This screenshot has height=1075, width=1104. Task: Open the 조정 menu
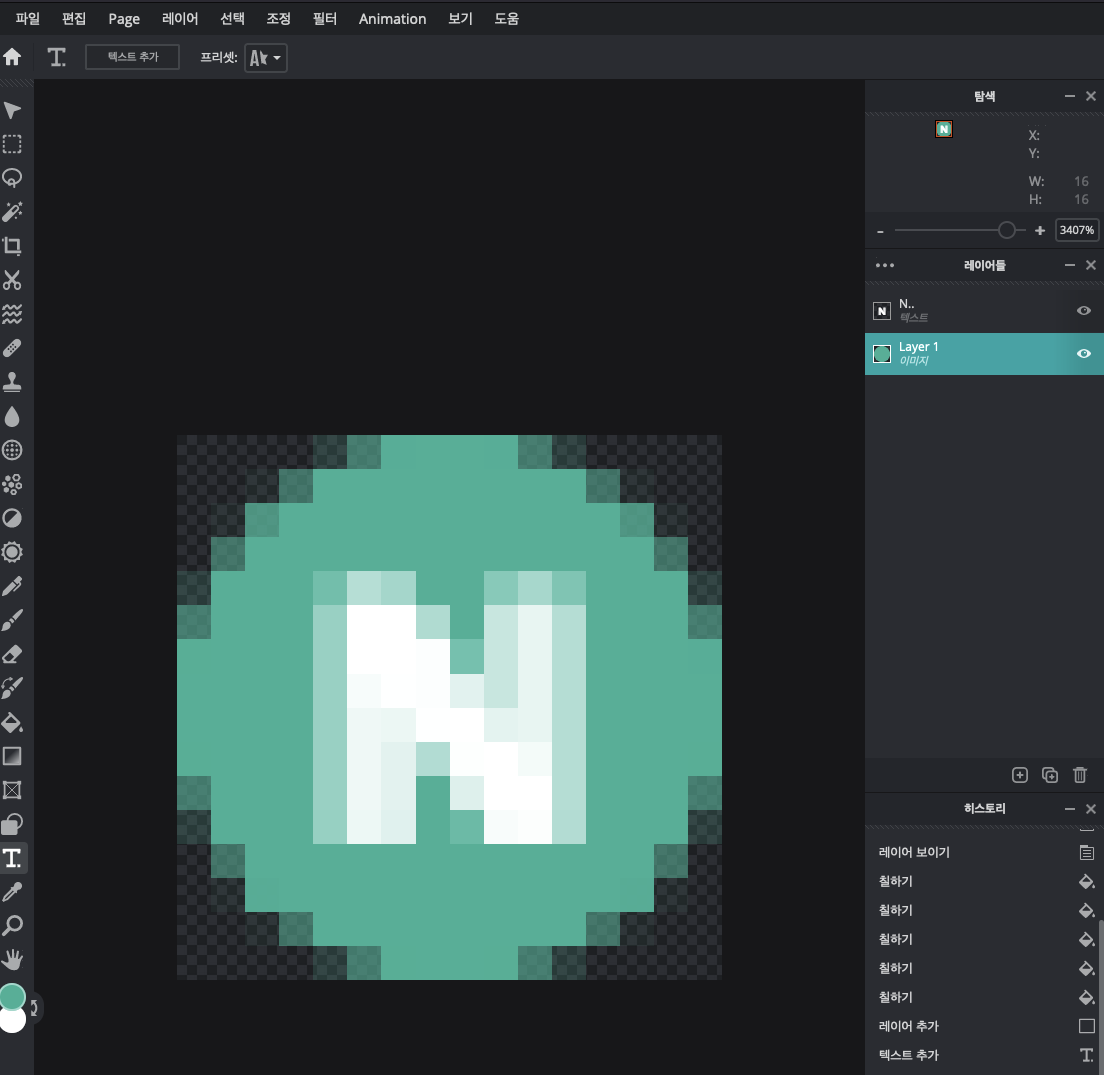coord(279,18)
